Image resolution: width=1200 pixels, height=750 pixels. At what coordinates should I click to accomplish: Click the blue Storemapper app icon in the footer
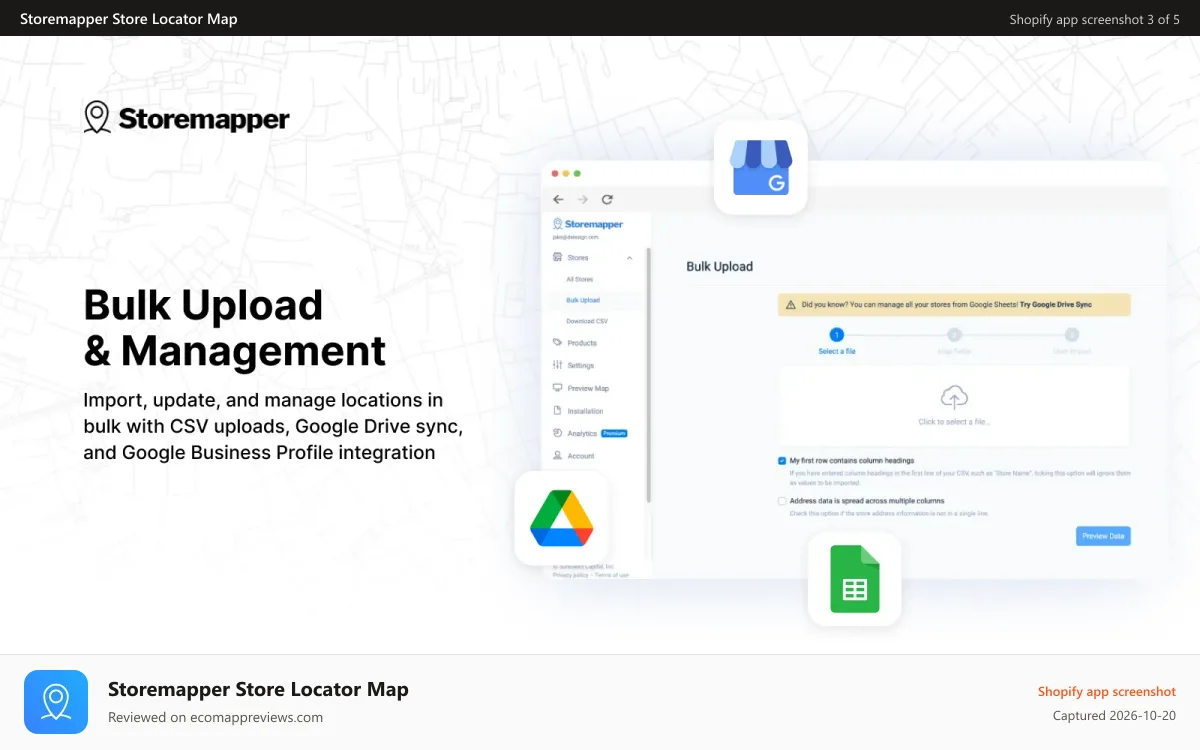[x=56, y=702]
